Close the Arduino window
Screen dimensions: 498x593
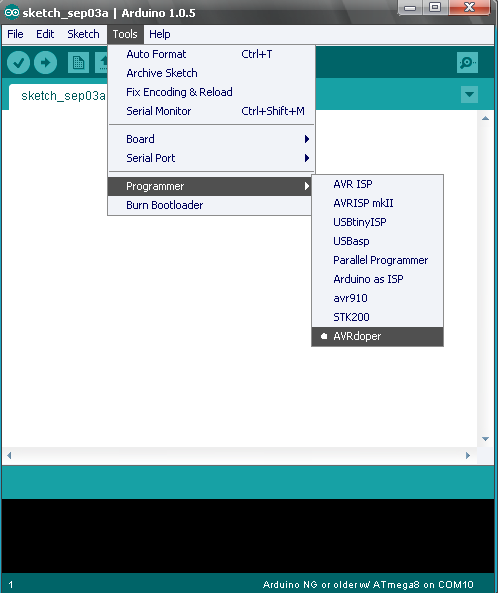469,7
